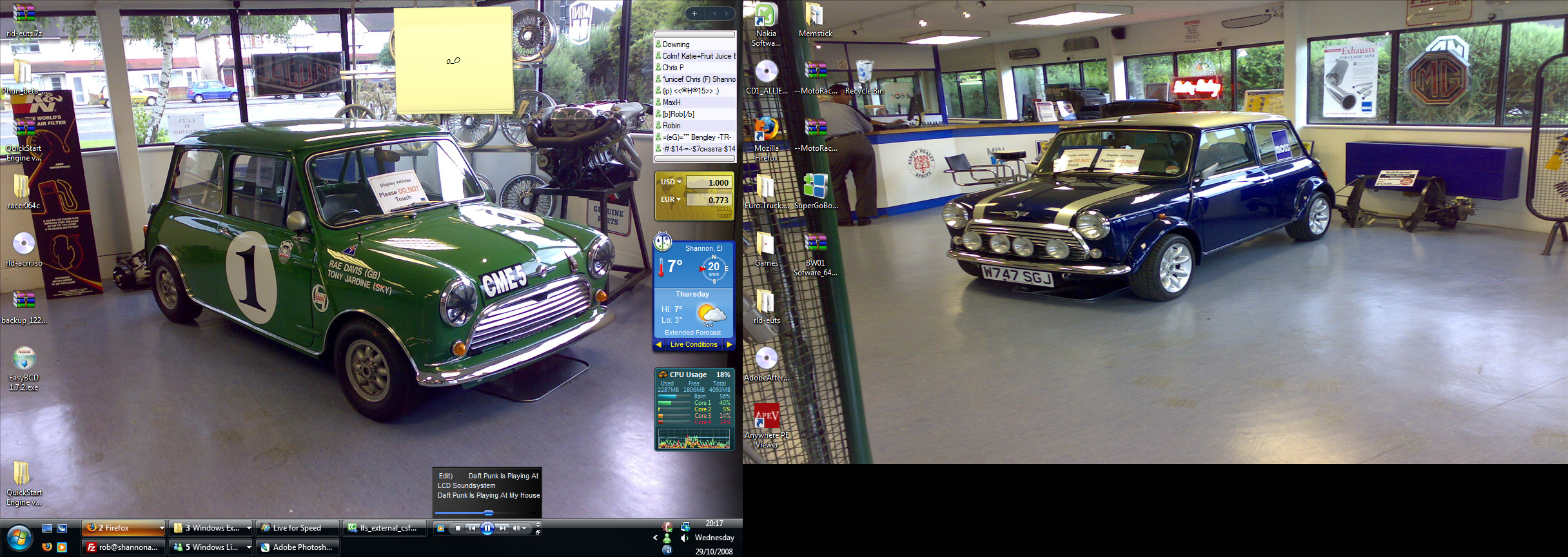Click the taskbar clock showing 20:17

pos(714,523)
